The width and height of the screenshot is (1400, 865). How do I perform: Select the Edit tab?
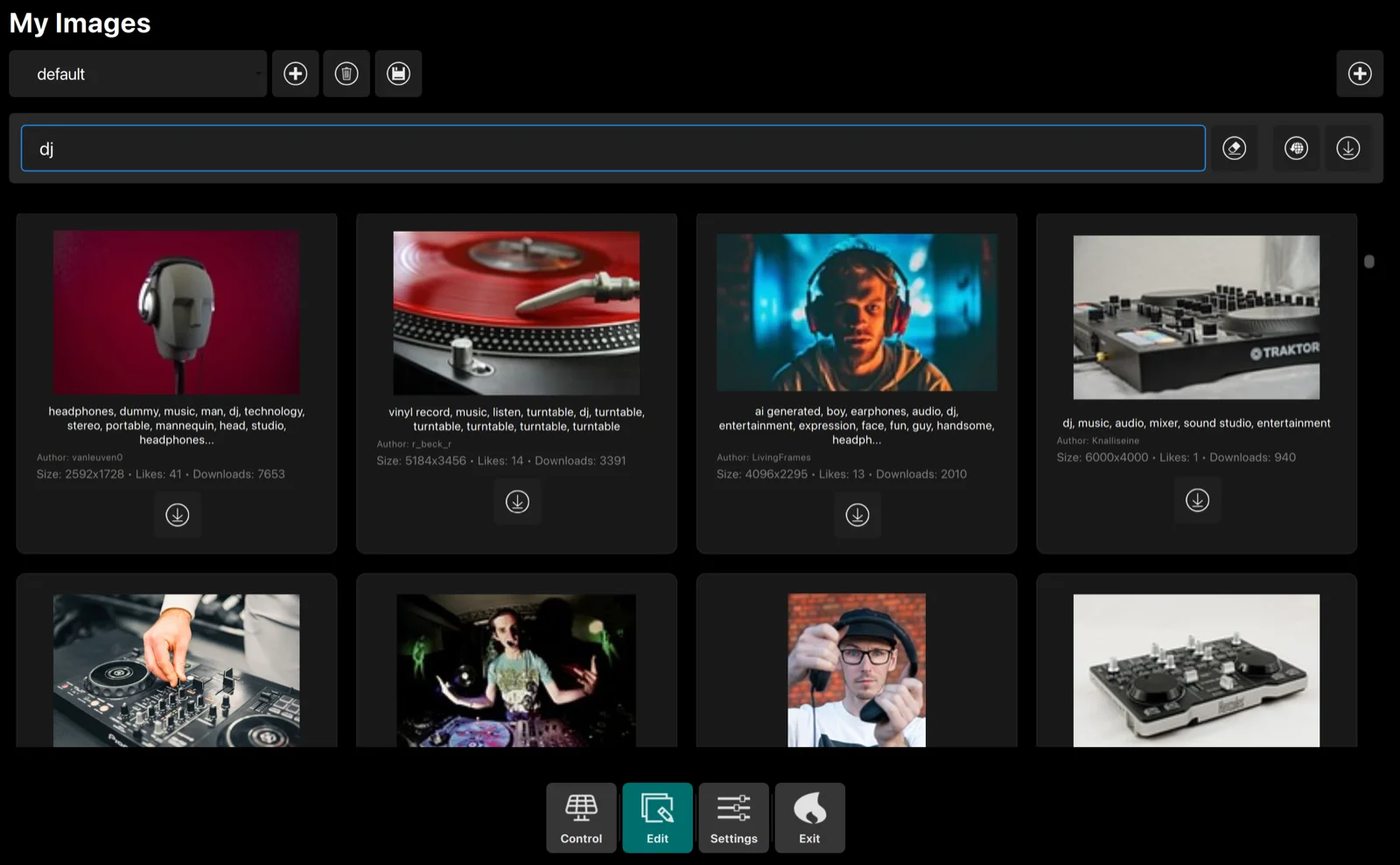[x=657, y=818]
